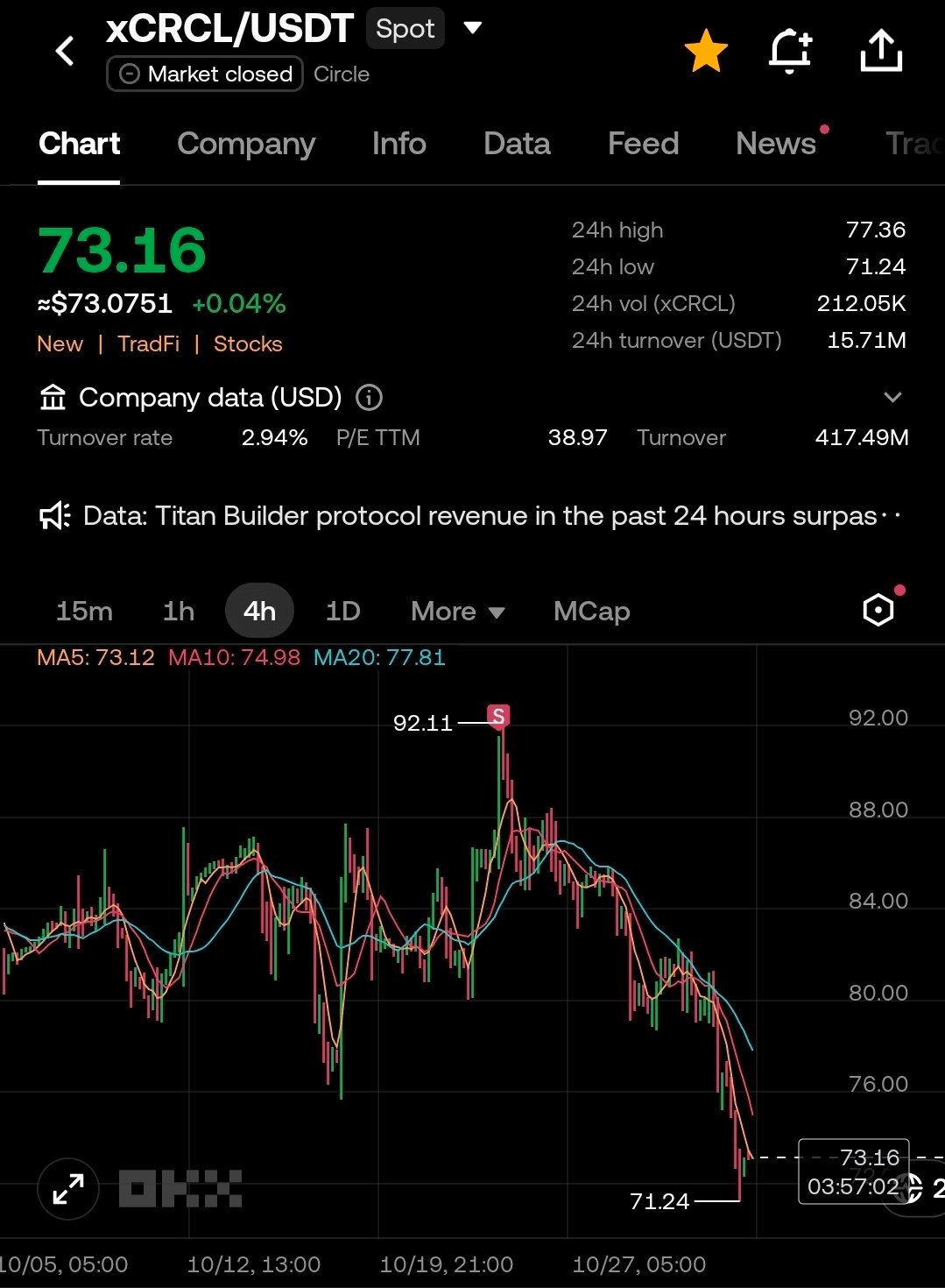Share the xCRCL chart page
Viewport: 945px width, 1288px height.
click(881, 51)
